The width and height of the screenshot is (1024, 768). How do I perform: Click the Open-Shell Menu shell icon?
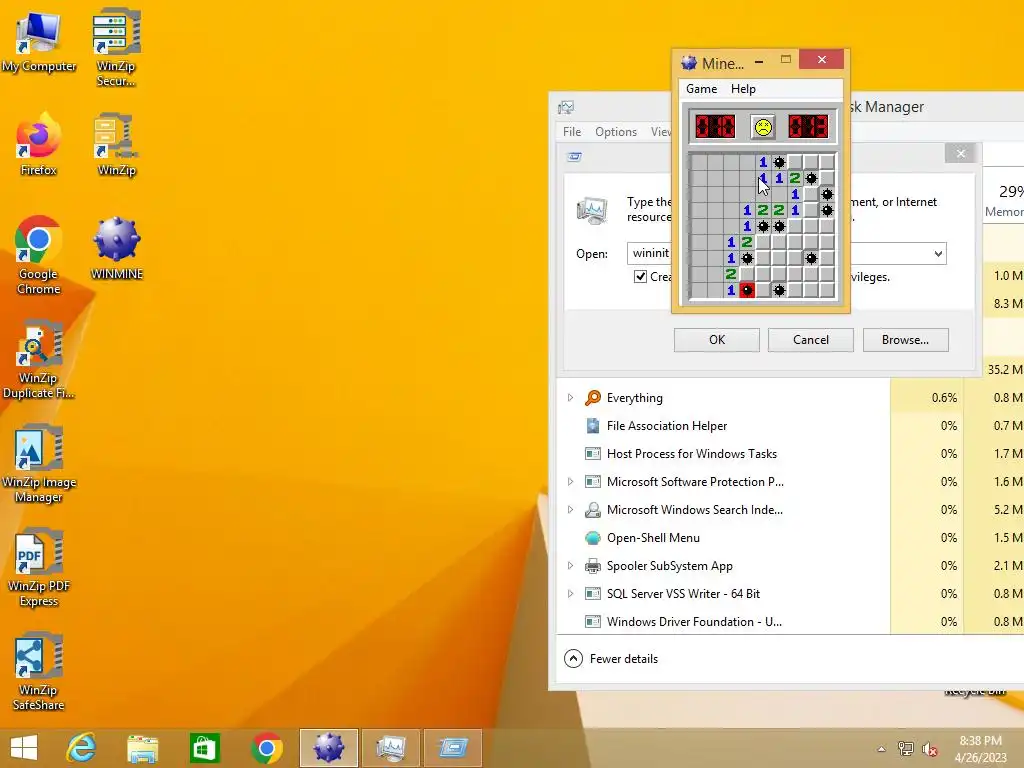click(x=592, y=538)
